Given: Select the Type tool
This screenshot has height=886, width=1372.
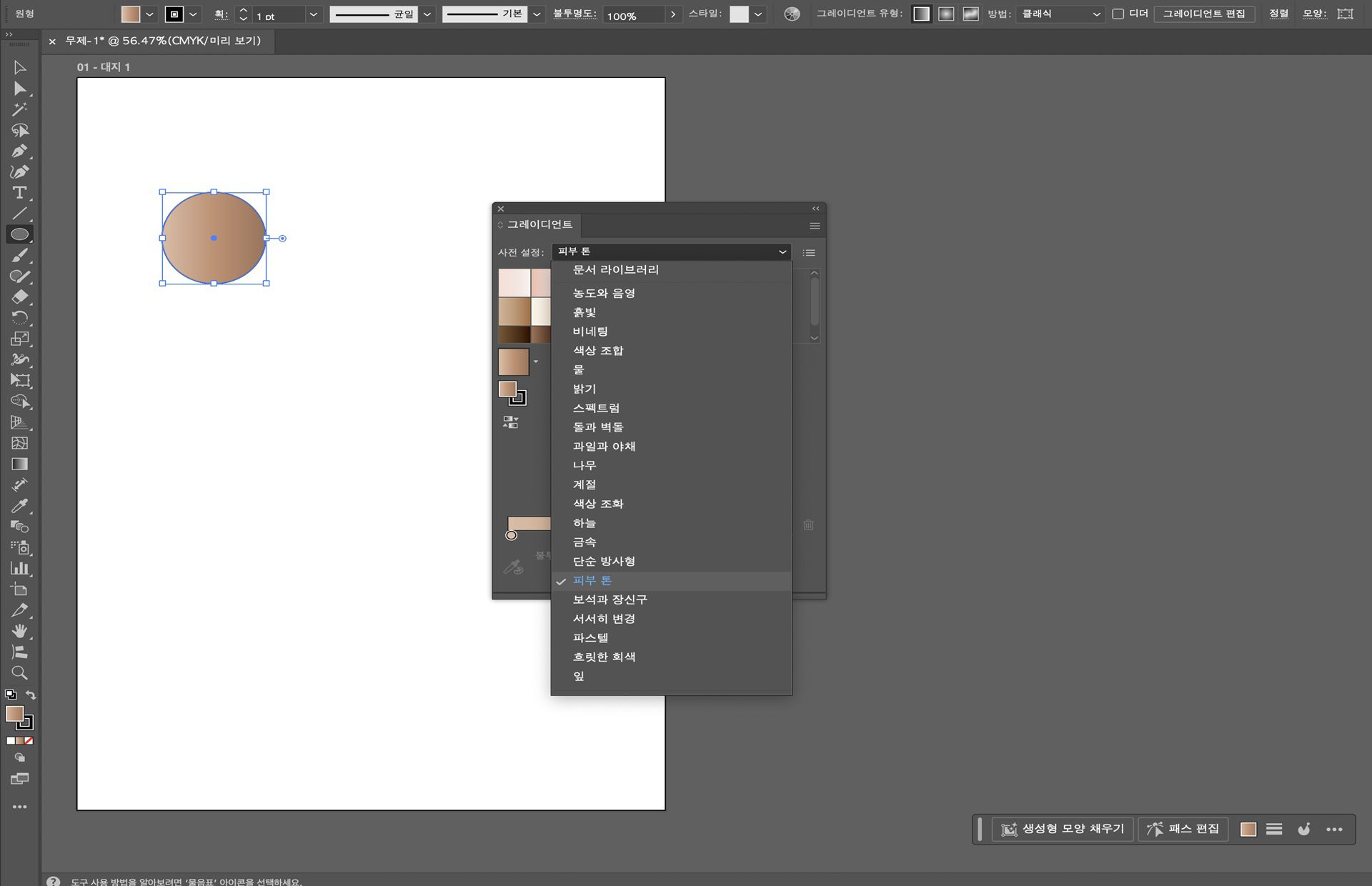Looking at the screenshot, I should [x=20, y=193].
